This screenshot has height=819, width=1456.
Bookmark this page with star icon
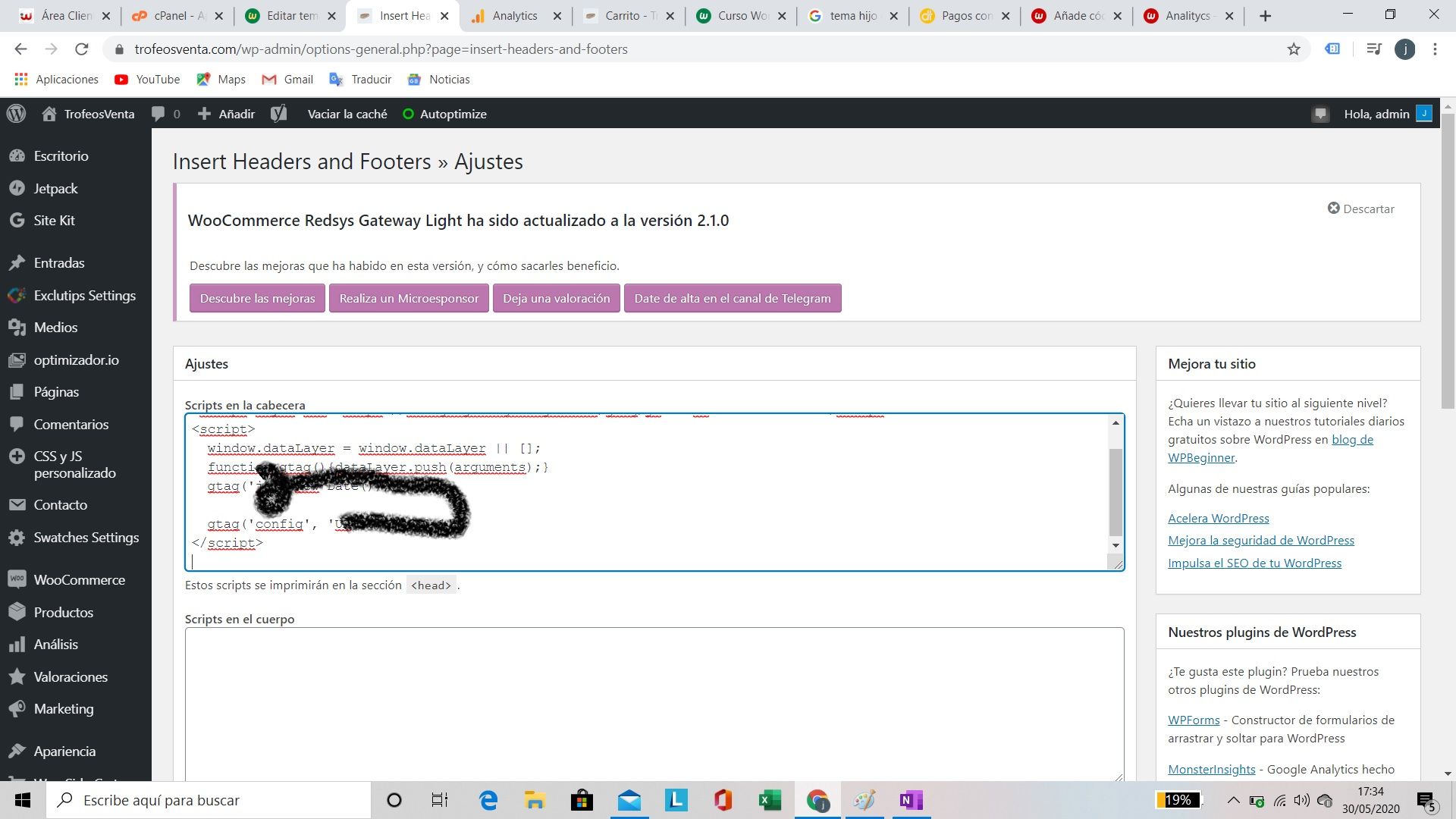pyautogui.click(x=1294, y=49)
